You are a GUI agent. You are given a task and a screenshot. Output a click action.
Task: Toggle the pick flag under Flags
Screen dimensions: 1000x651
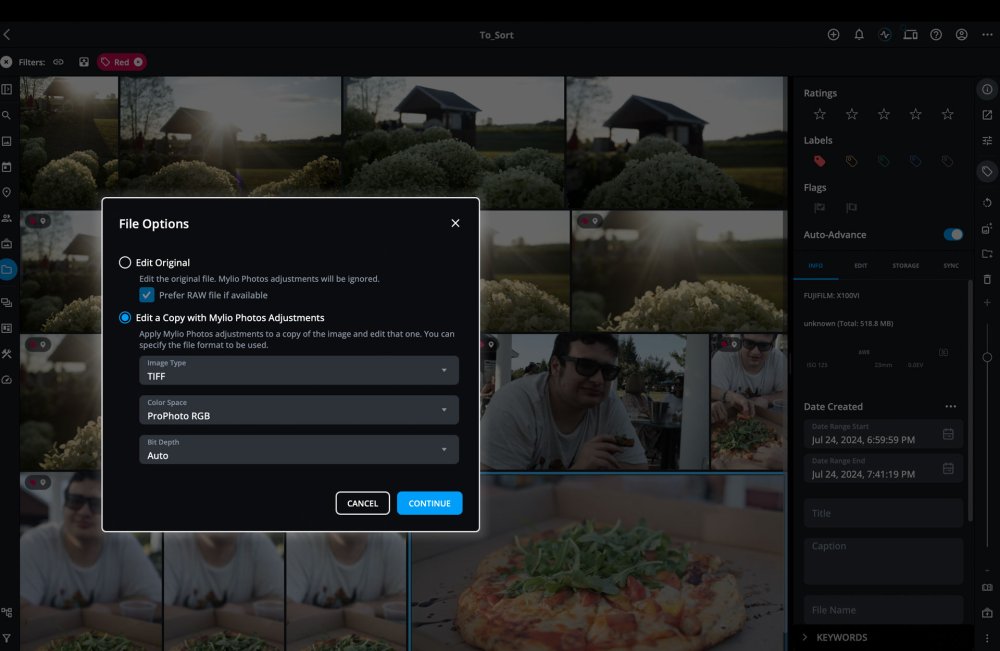coord(820,208)
